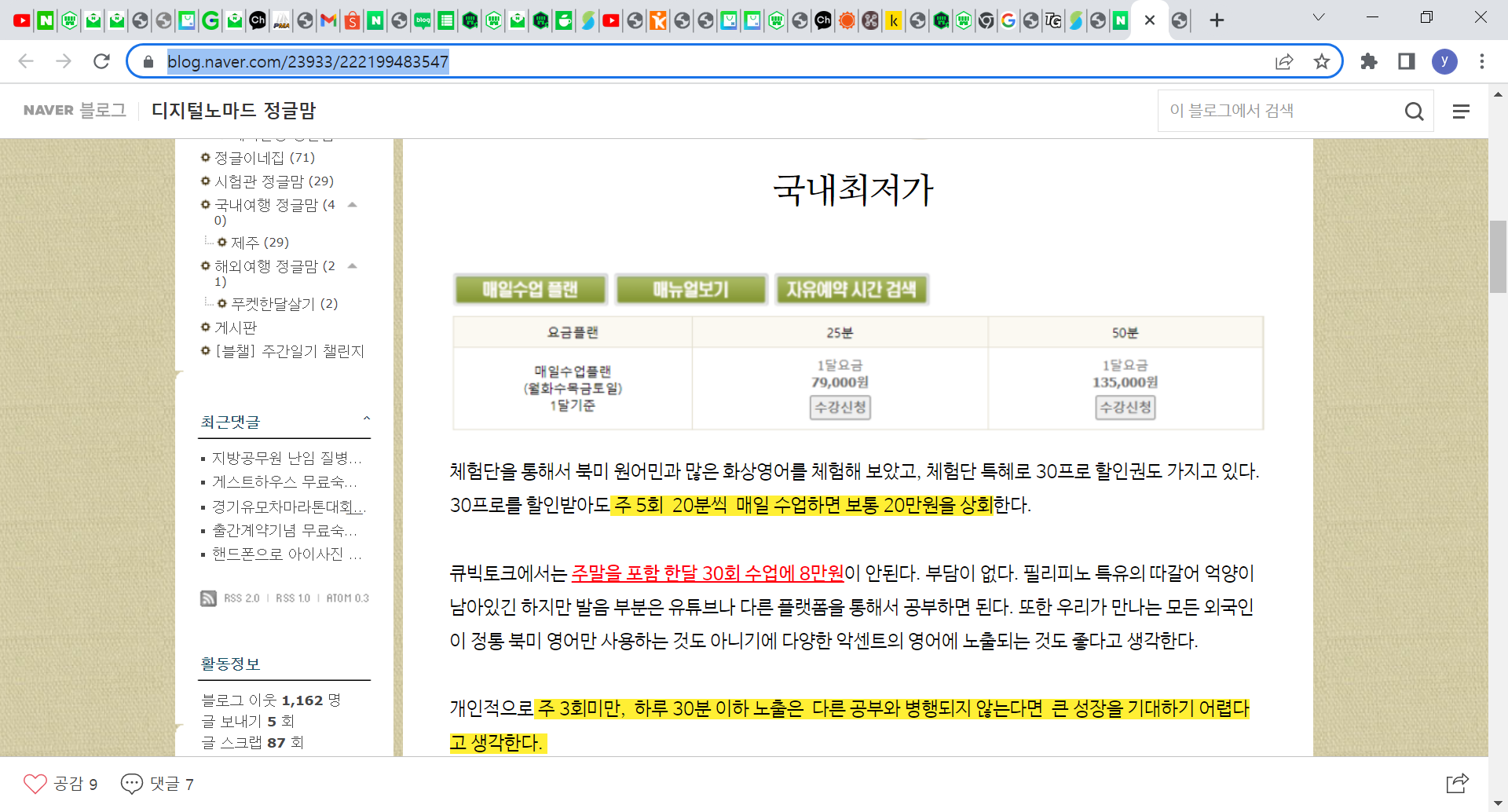
Task: Open the Chrome extensions puzzle icon
Action: click(x=1369, y=61)
